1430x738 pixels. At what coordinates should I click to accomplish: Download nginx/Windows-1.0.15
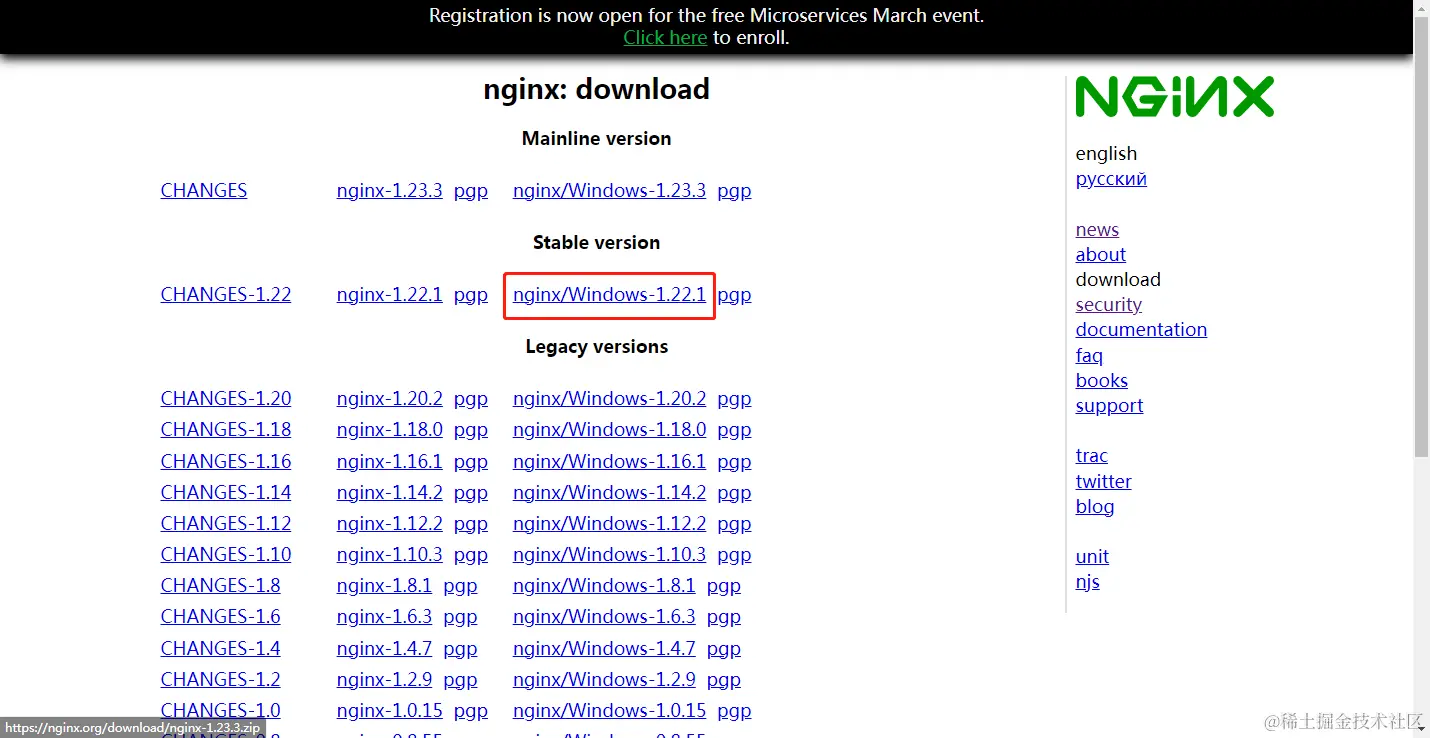pos(609,711)
